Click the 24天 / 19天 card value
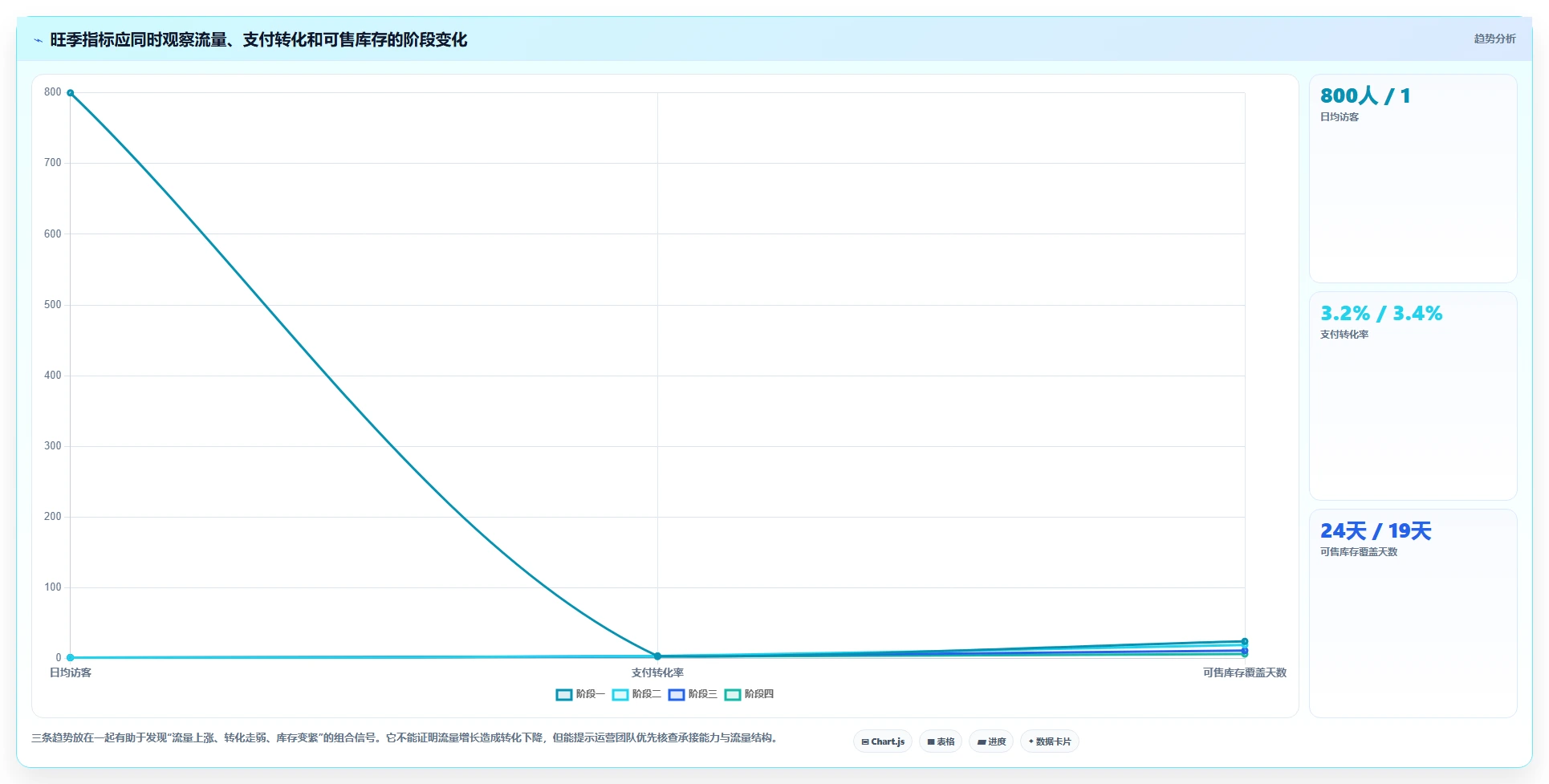 (1376, 530)
